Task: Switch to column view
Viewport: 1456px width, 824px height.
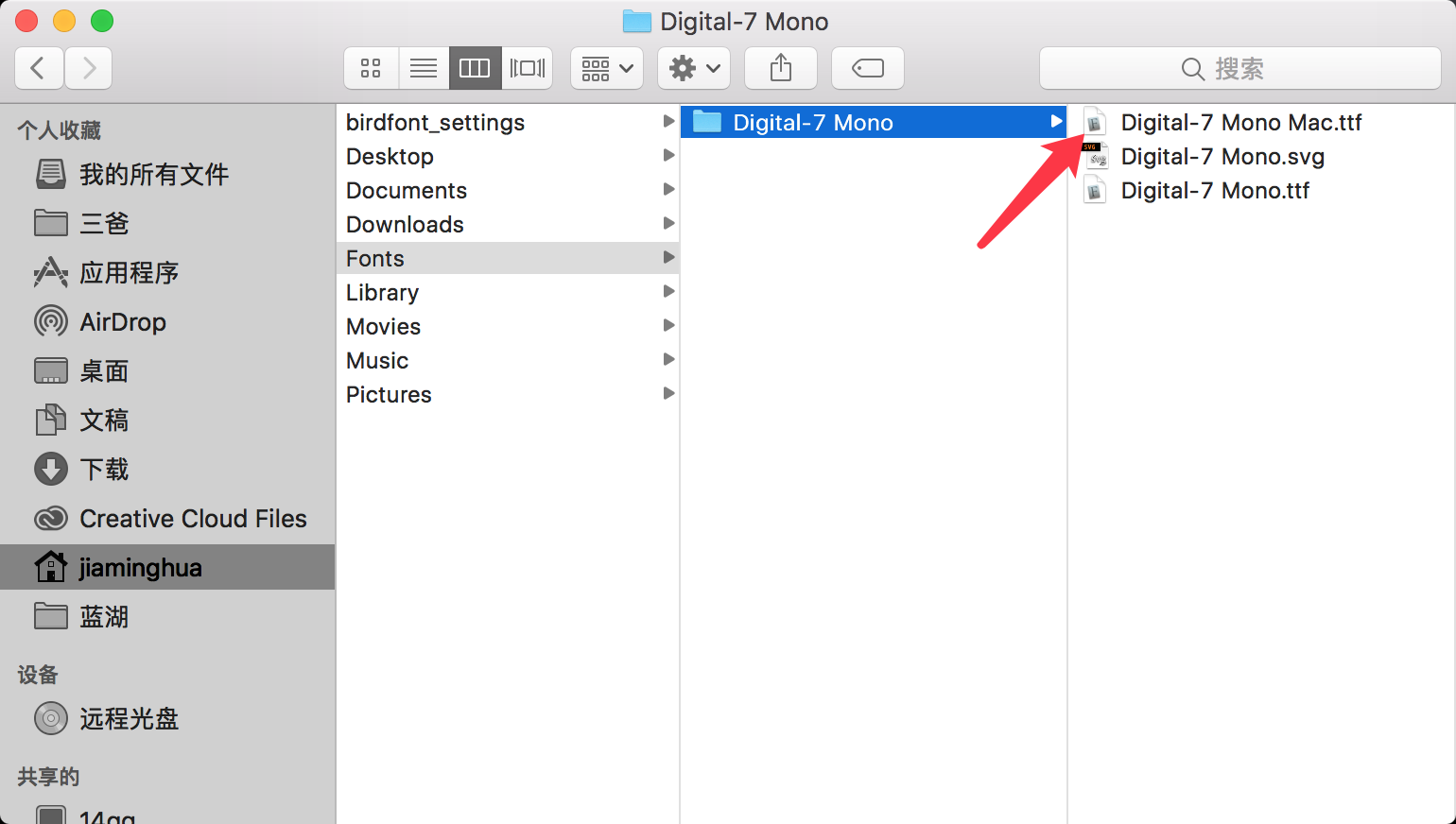Action: click(475, 68)
